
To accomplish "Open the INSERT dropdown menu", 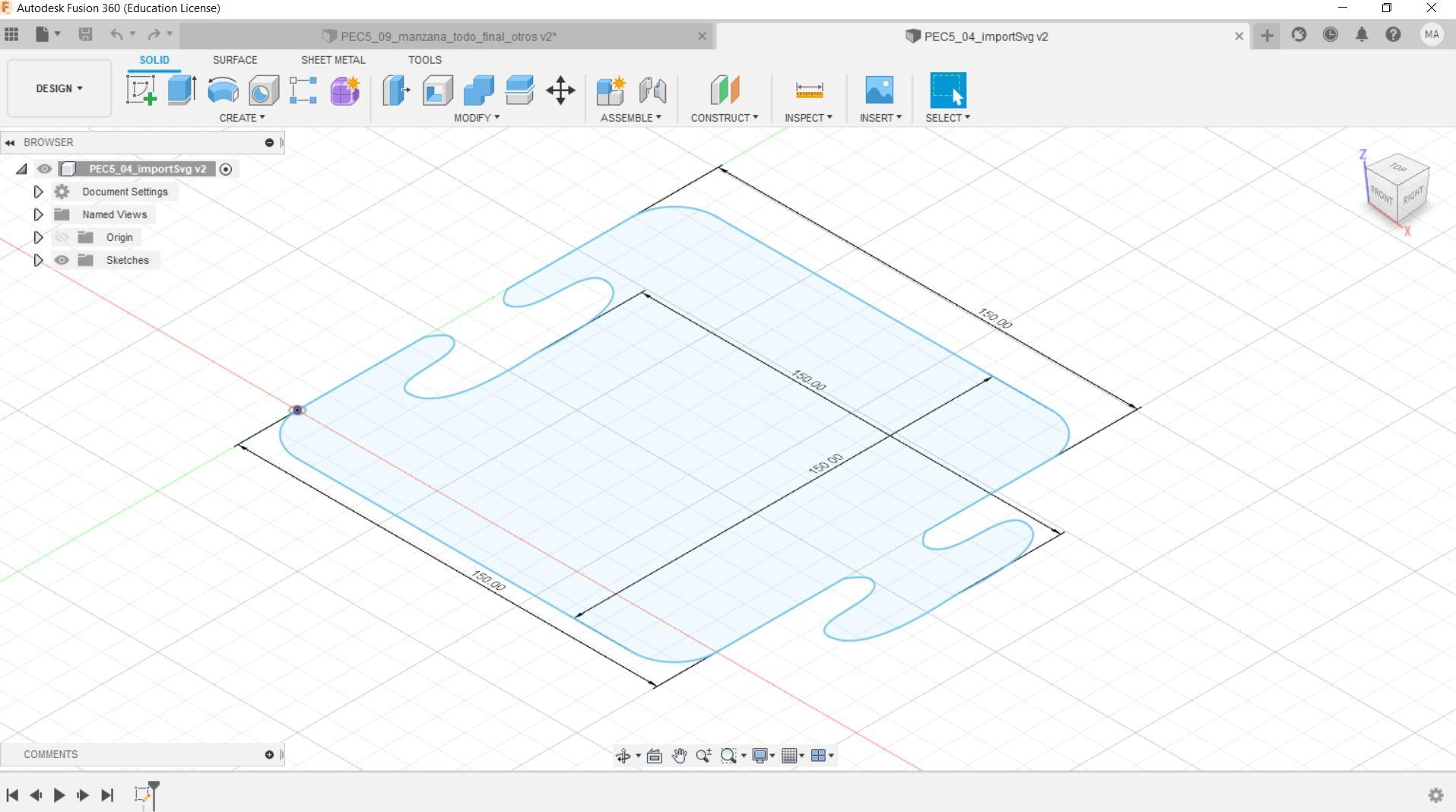I will point(880,118).
